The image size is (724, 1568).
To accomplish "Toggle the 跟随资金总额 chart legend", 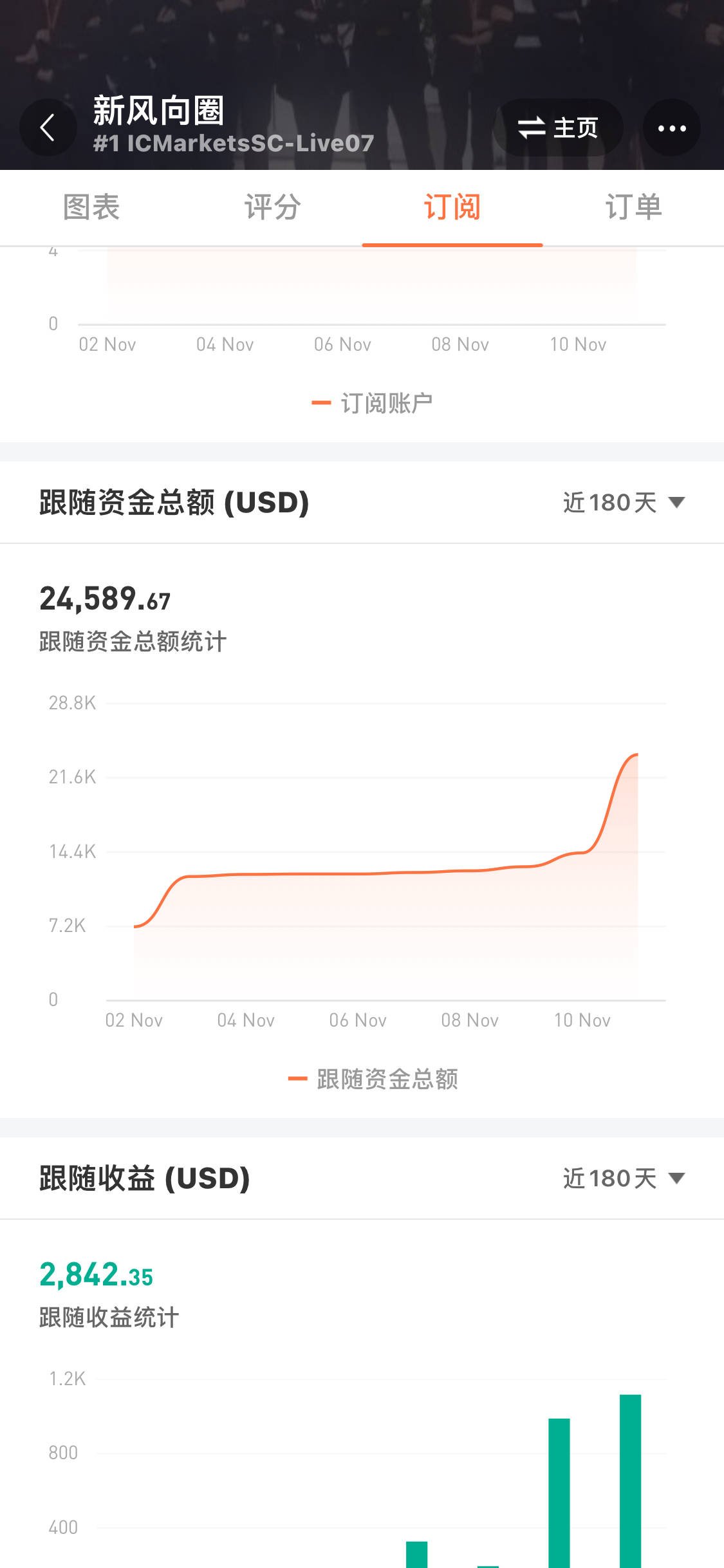I will point(373,1079).
